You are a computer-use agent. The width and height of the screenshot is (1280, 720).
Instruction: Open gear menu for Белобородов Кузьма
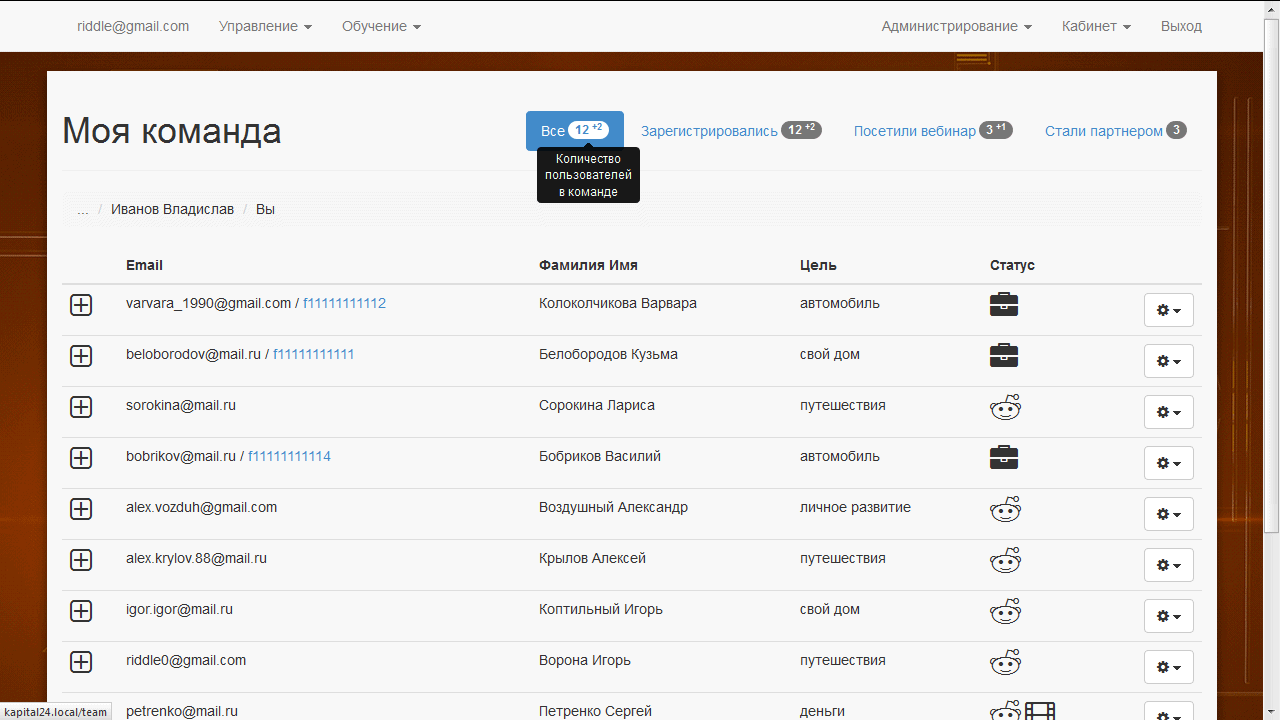(x=1168, y=361)
